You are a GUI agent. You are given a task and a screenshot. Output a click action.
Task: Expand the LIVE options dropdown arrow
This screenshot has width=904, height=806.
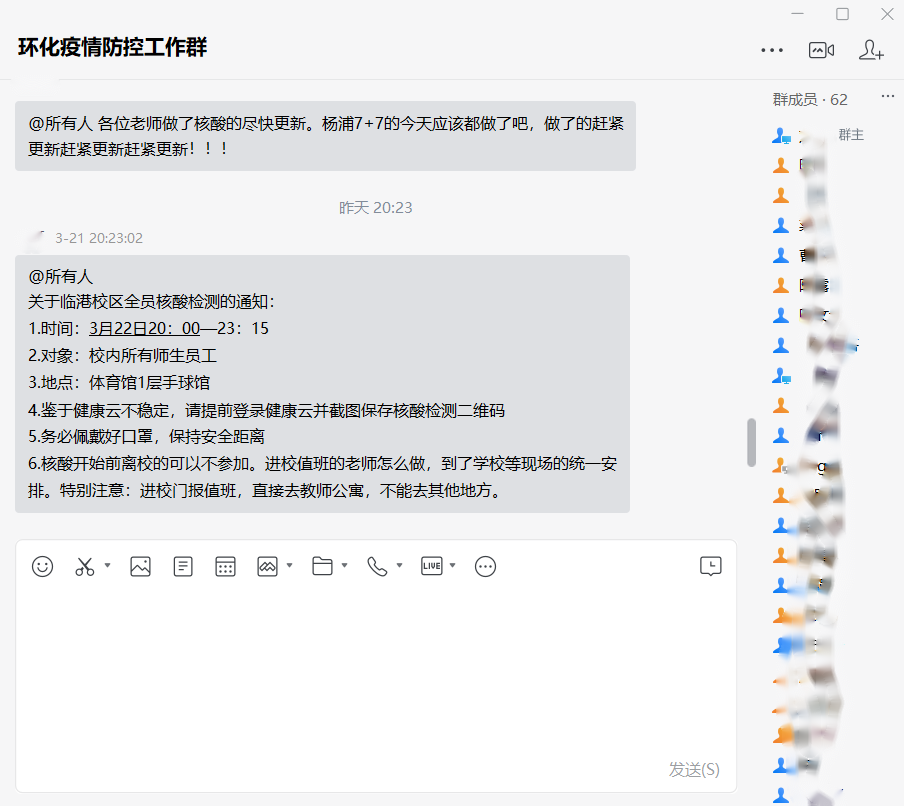coord(452,566)
